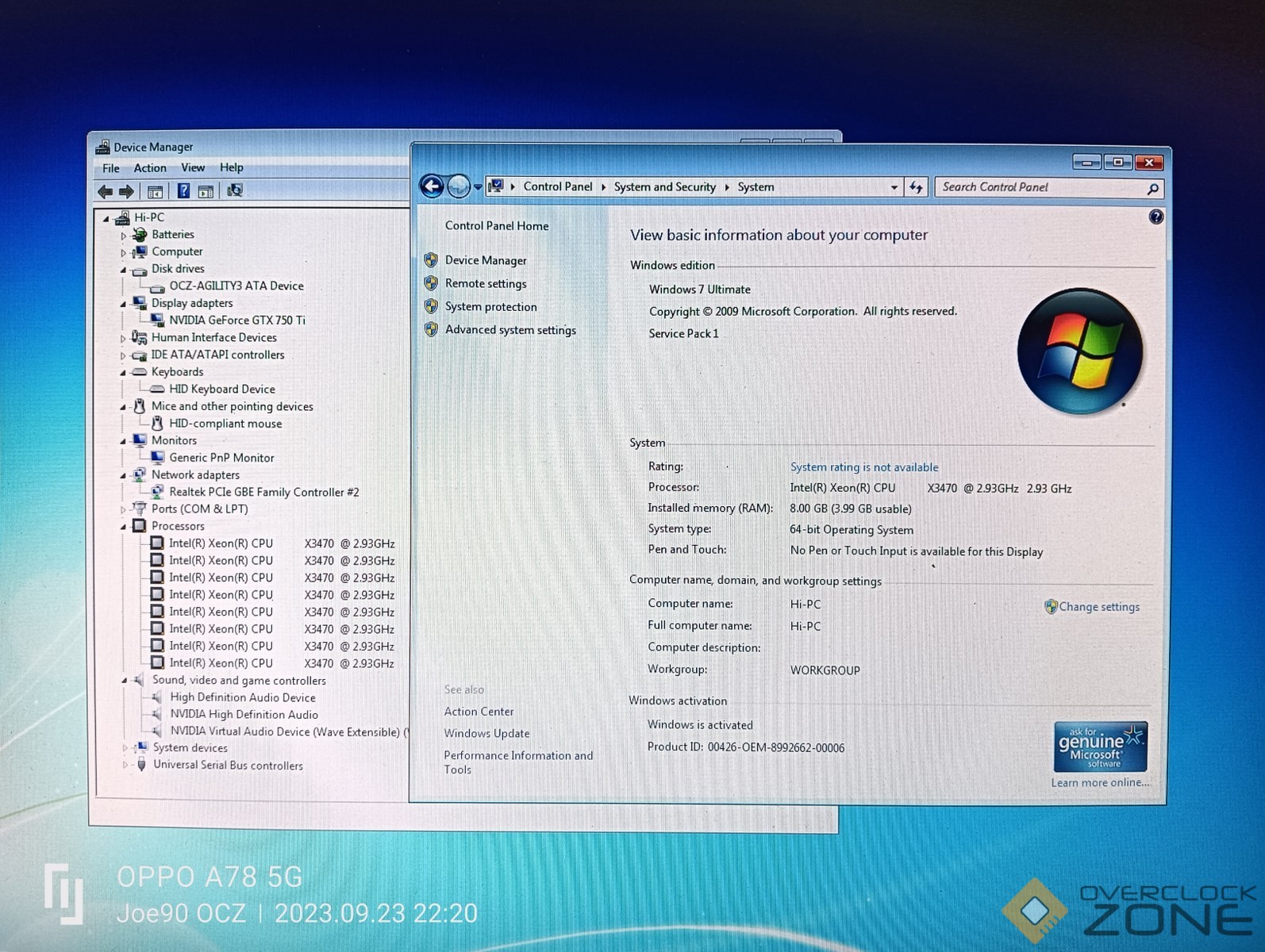Image resolution: width=1265 pixels, height=952 pixels.
Task: Open the File menu in Device Manager
Action: point(111,168)
